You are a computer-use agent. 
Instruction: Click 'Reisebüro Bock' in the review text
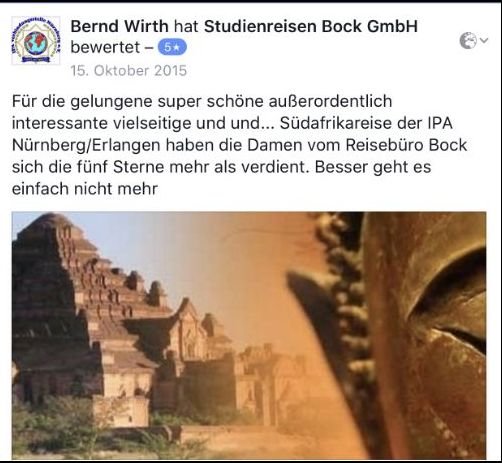pyautogui.click(x=406, y=145)
